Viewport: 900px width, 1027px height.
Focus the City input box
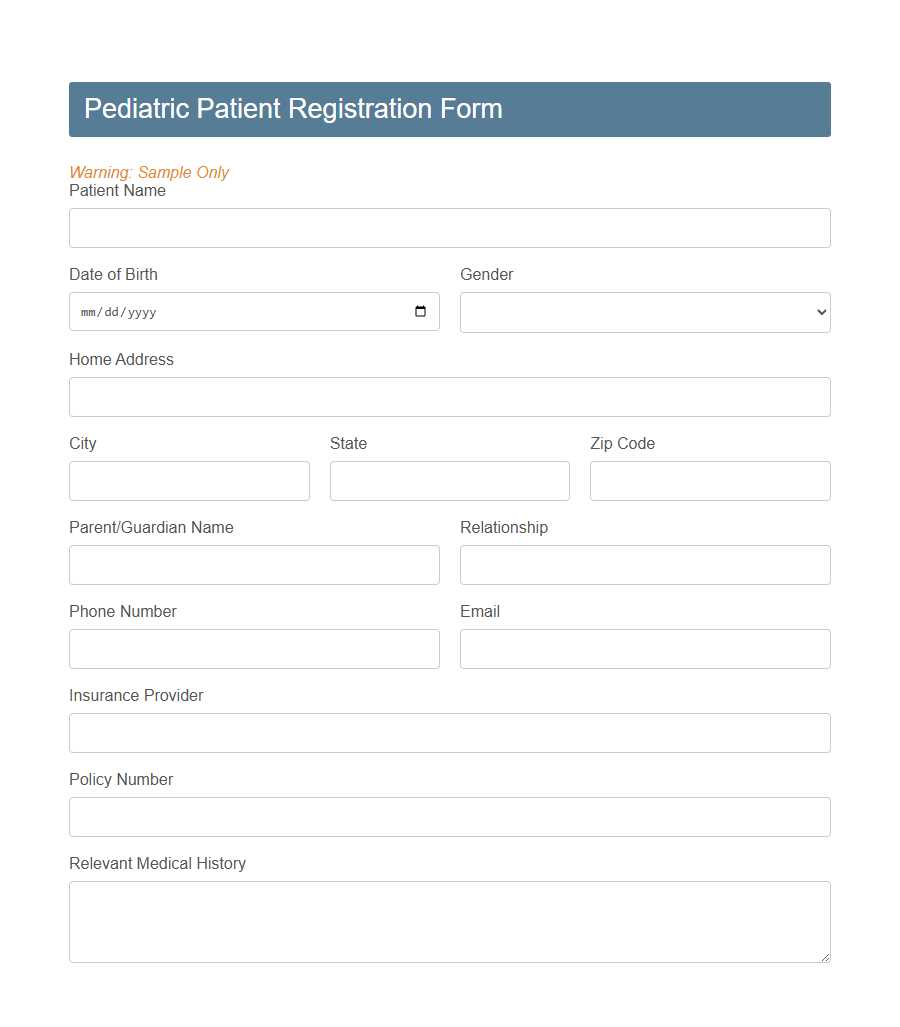[189, 481]
